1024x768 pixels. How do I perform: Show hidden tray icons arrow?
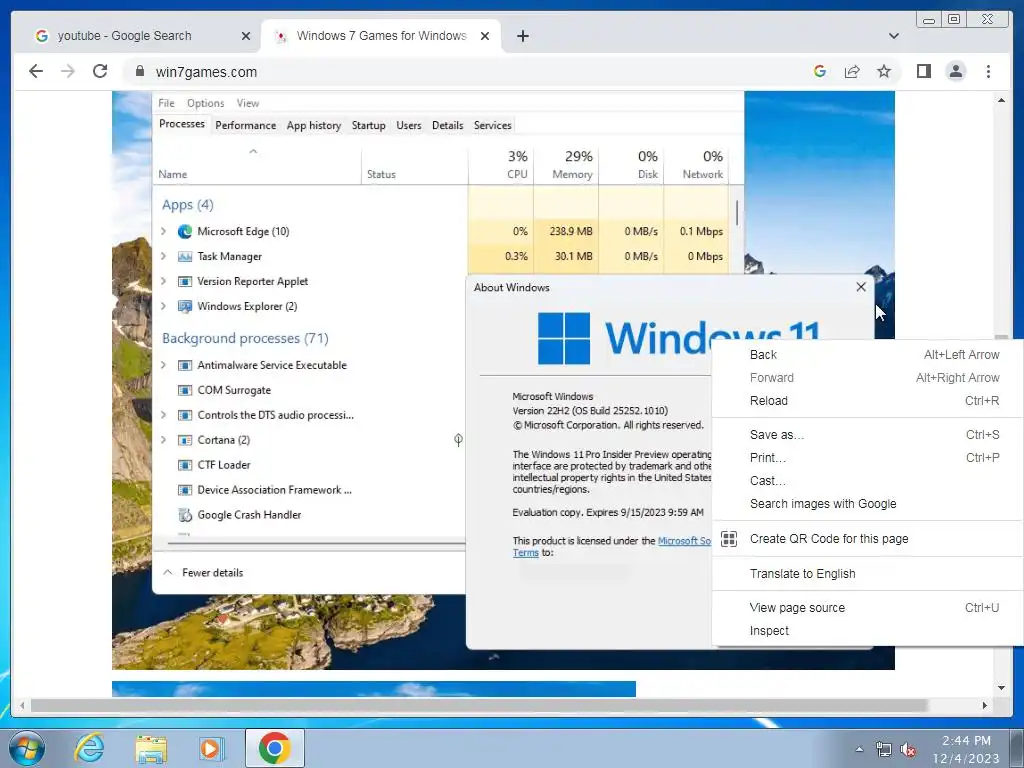[x=859, y=749]
